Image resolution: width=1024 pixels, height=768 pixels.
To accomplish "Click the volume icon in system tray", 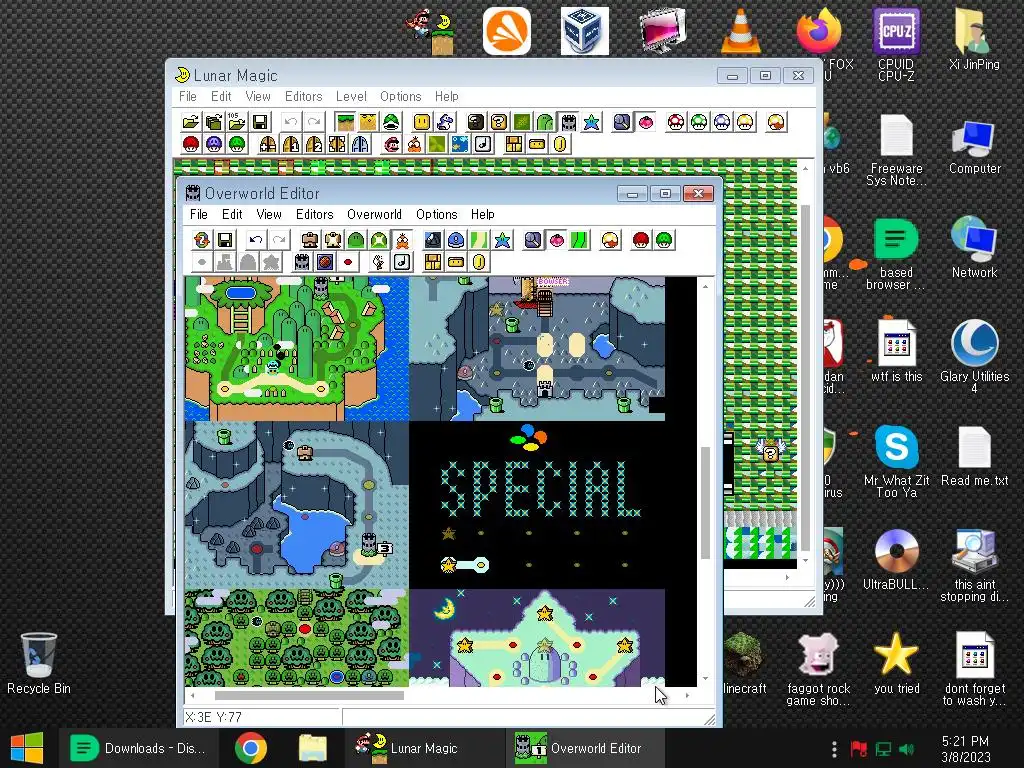I will (x=906, y=749).
